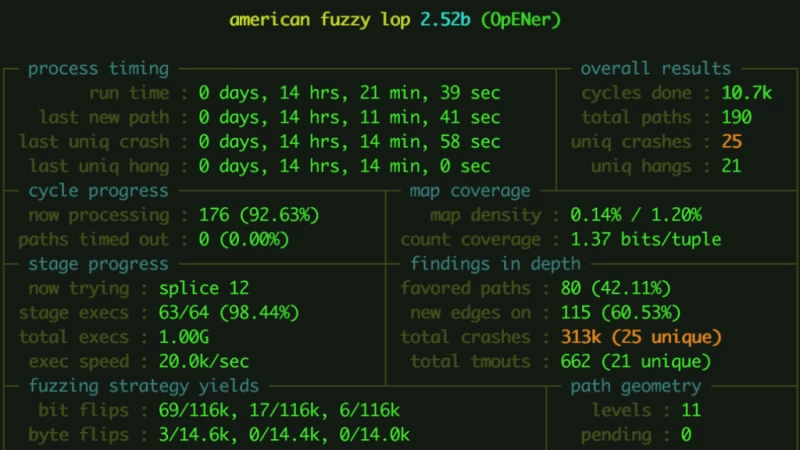Click the 'stage progress' section header
Screen dimensions: 800x450
pos(98,264)
